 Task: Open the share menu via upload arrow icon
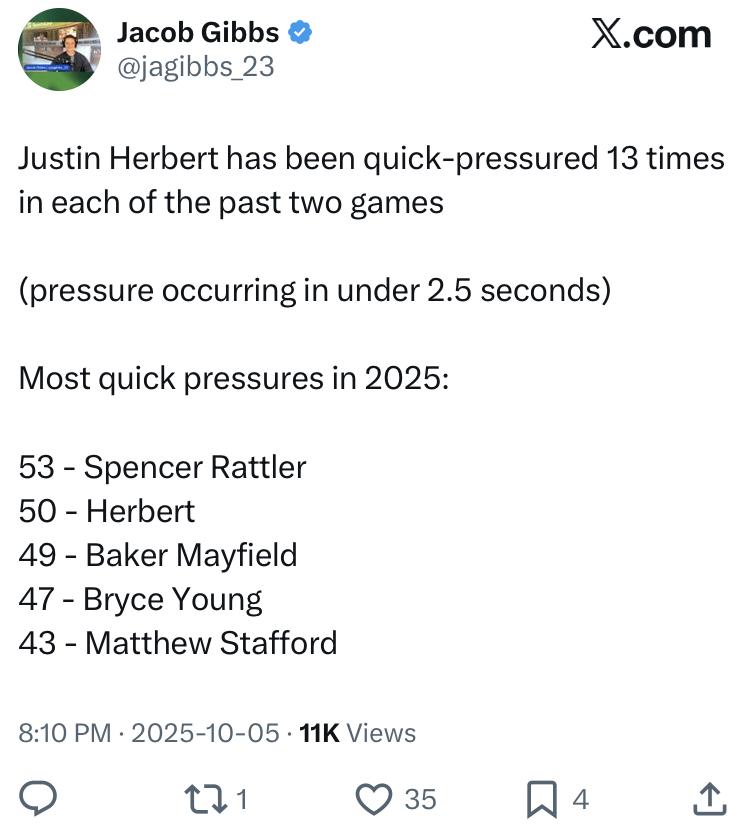point(708,798)
